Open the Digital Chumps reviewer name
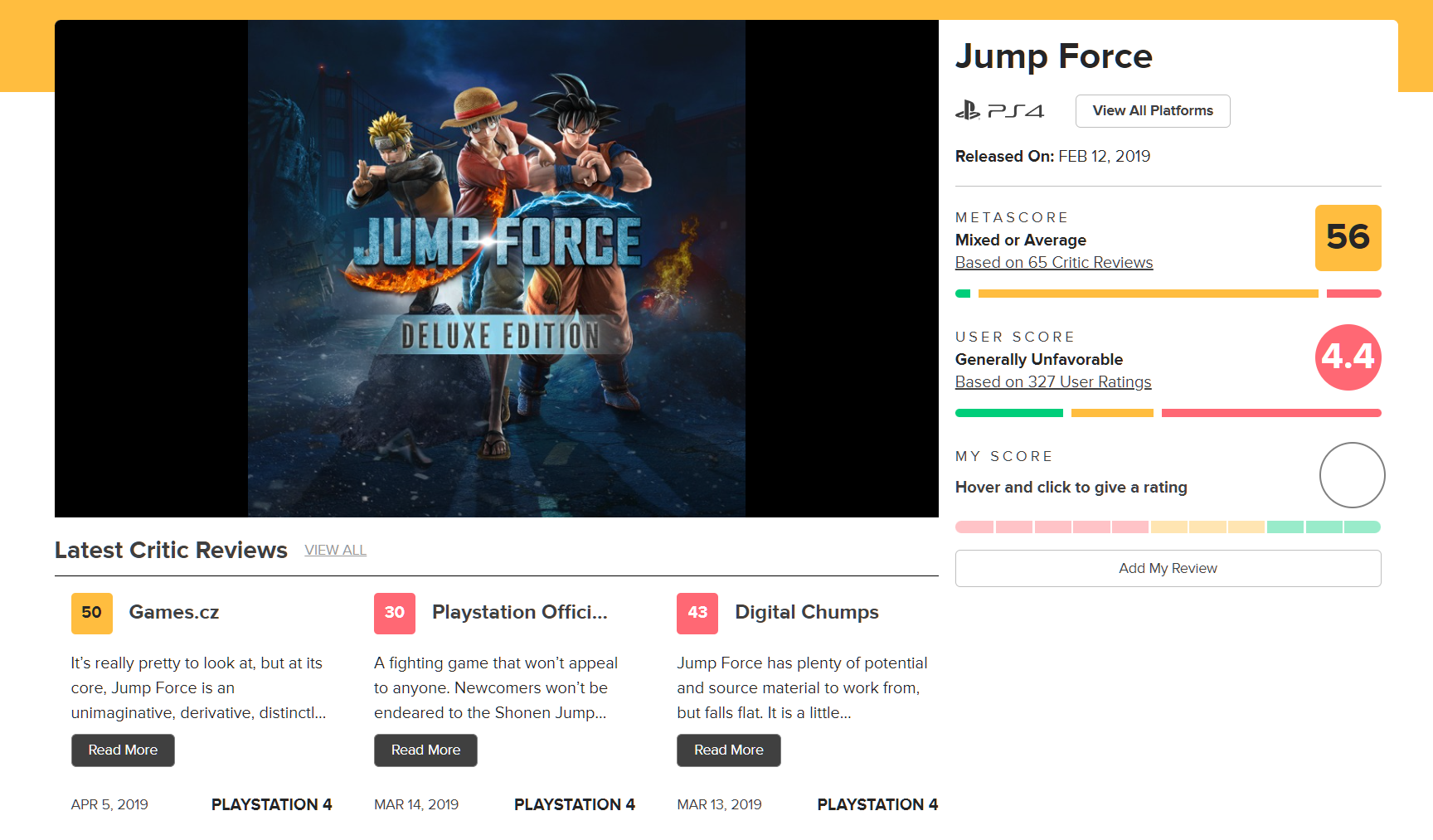Viewport: 1433px width, 840px height. tap(806, 613)
